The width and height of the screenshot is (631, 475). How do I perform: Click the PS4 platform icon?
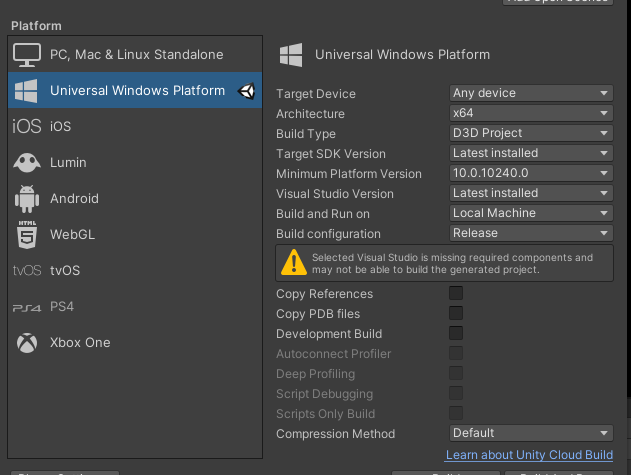pyautogui.click(x=27, y=307)
